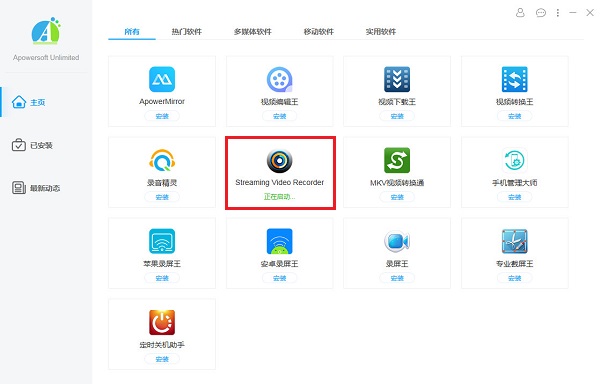Click the Streaming Video Recorder lens icon
The width and height of the screenshot is (600, 384).
coord(279,161)
